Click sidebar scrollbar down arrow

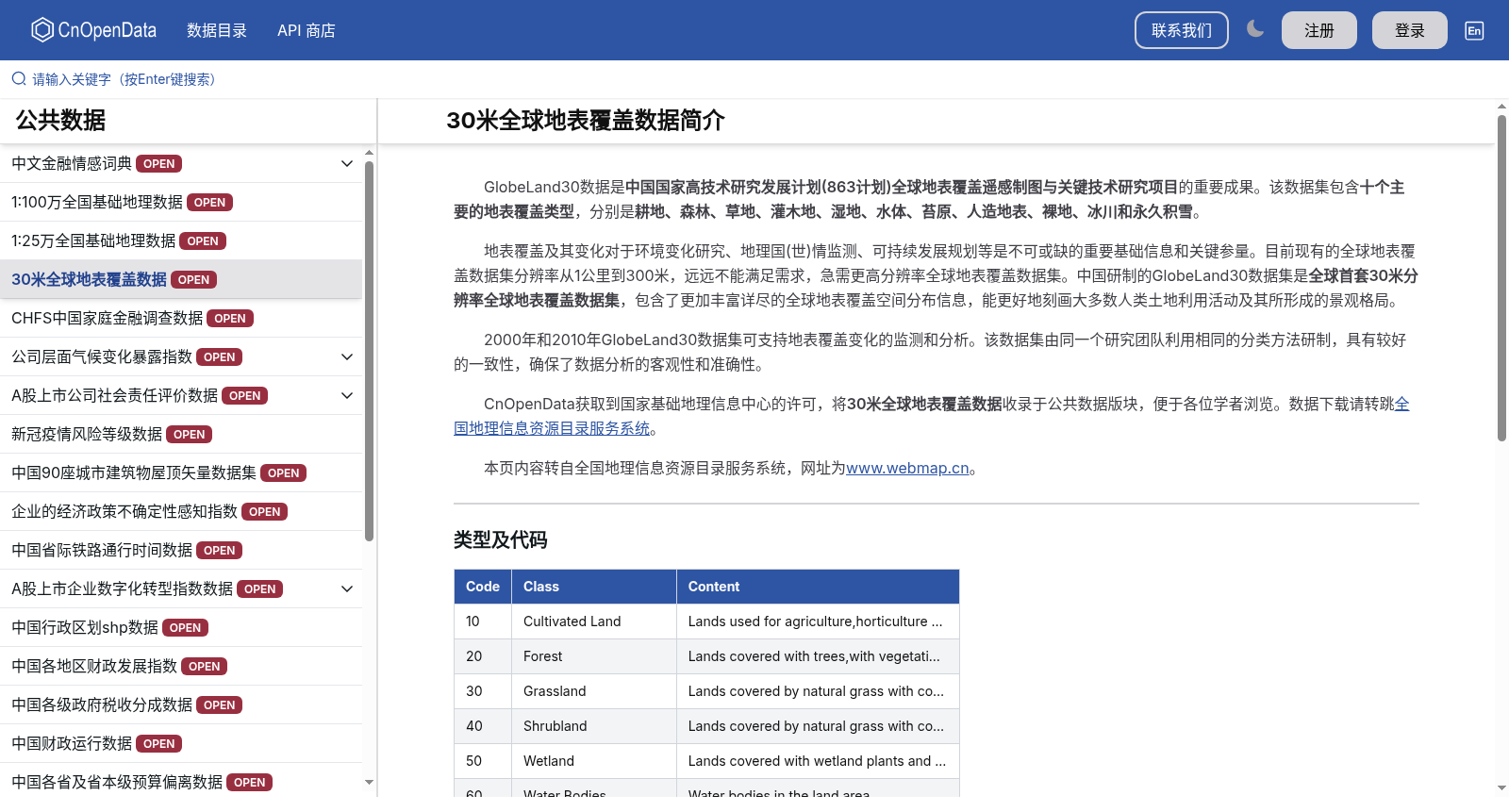(369, 782)
